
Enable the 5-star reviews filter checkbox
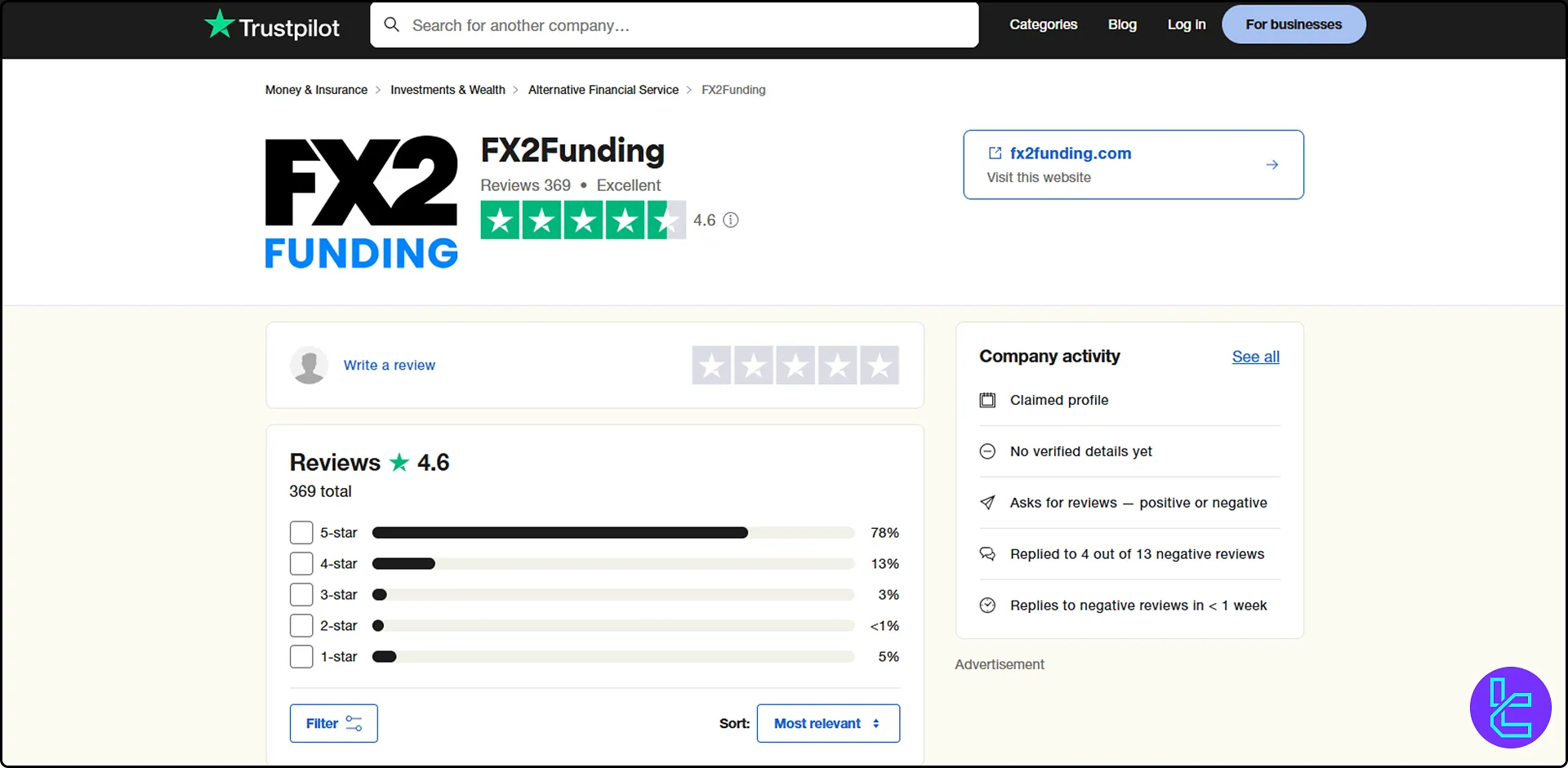[301, 532]
